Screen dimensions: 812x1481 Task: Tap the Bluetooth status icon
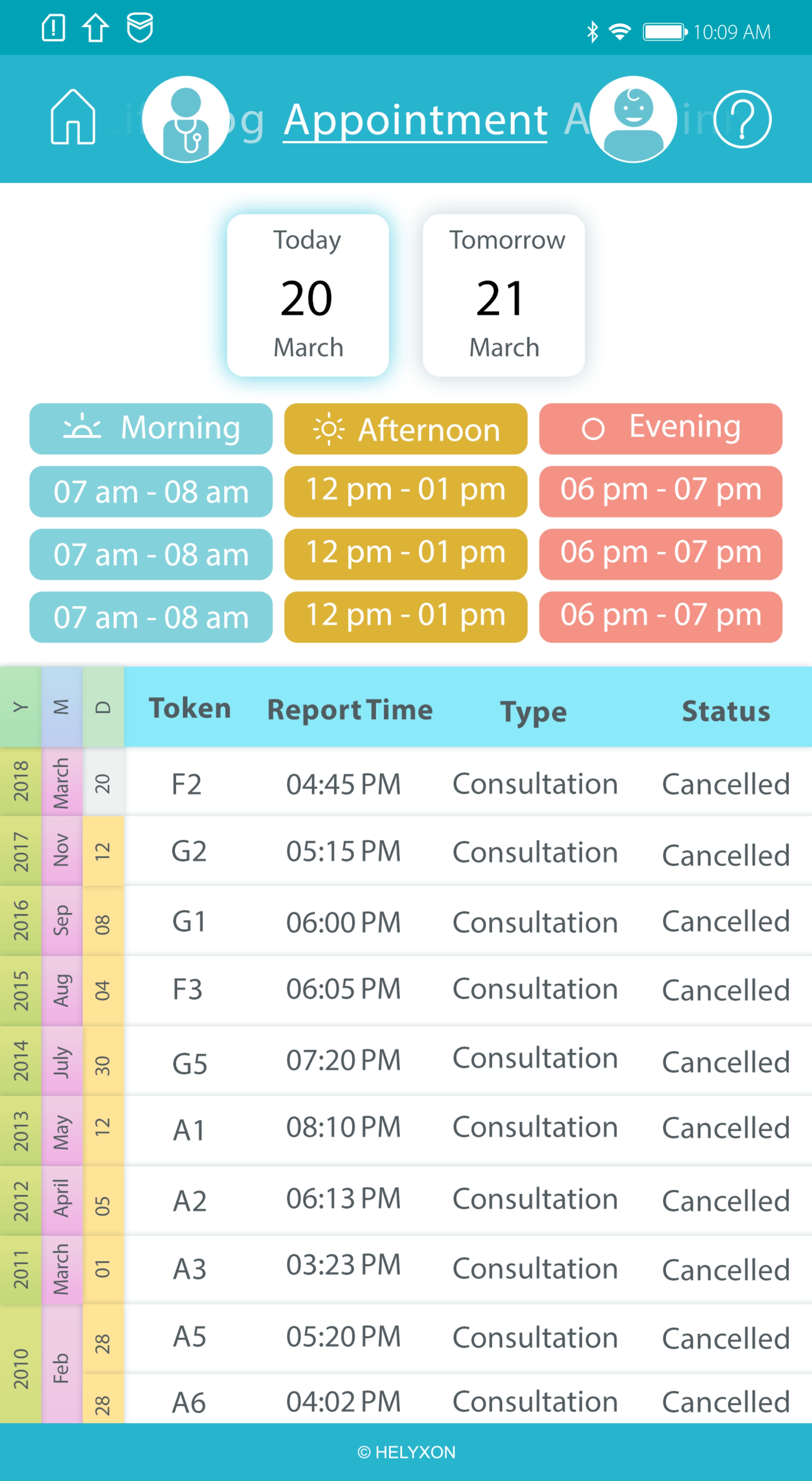tap(592, 32)
